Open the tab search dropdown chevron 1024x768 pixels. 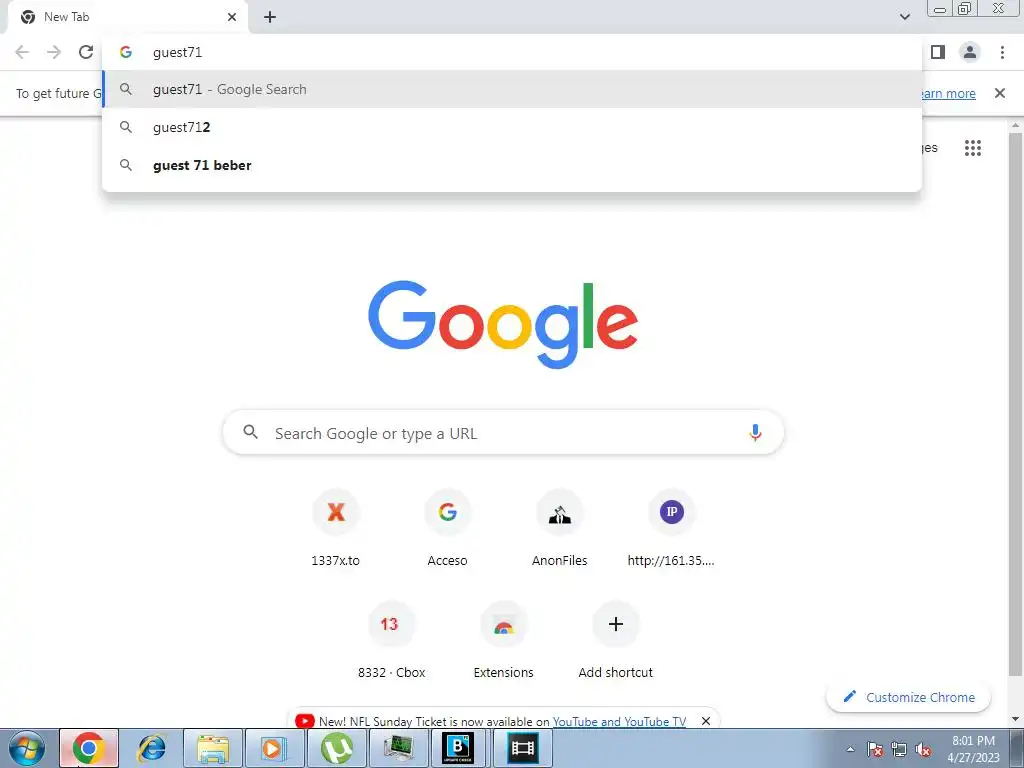coord(904,17)
